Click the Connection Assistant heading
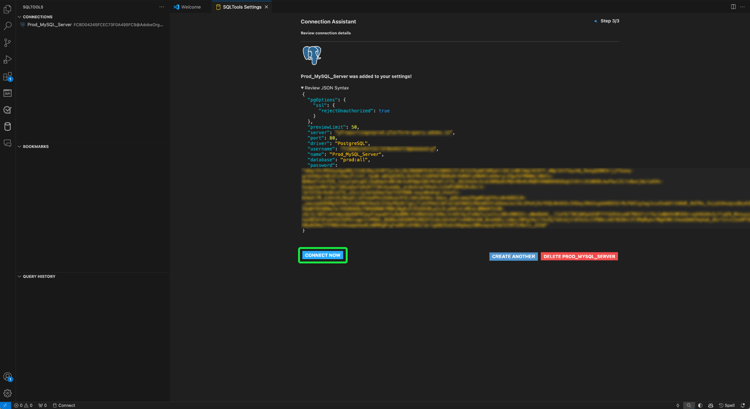 [328, 22]
